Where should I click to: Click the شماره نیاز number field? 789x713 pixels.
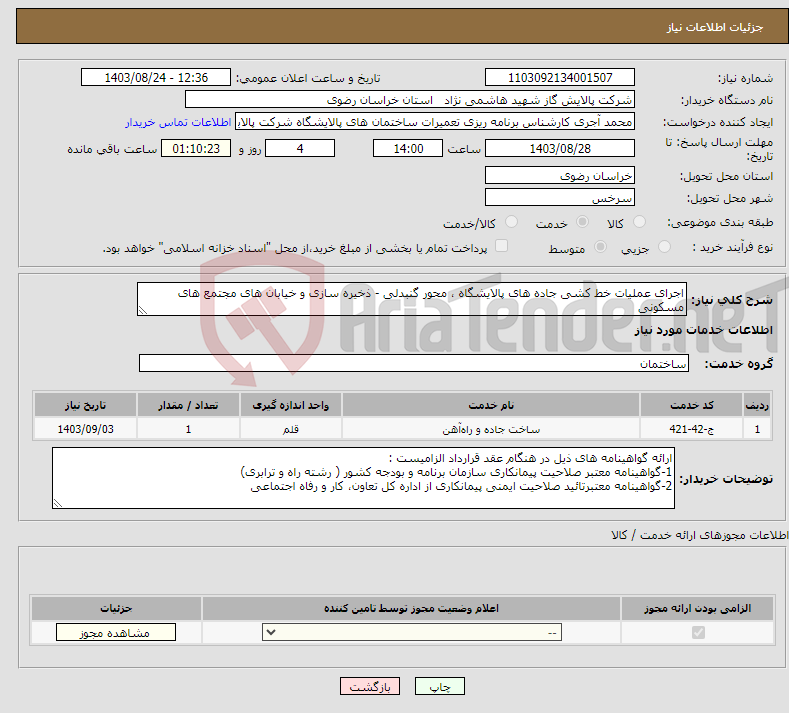pyautogui.click(x=560, y=77)
